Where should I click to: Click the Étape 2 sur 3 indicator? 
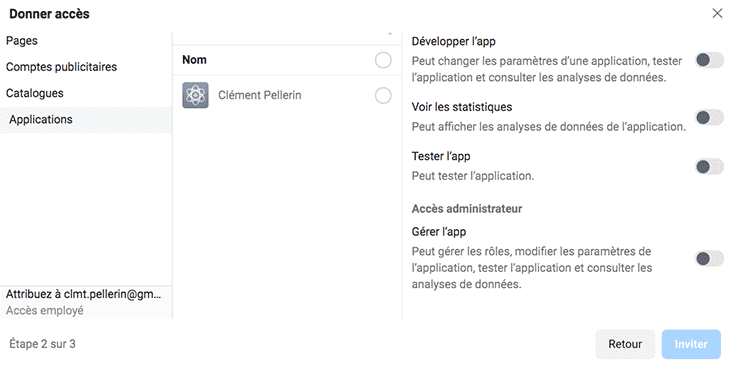[x=42, y=344]
